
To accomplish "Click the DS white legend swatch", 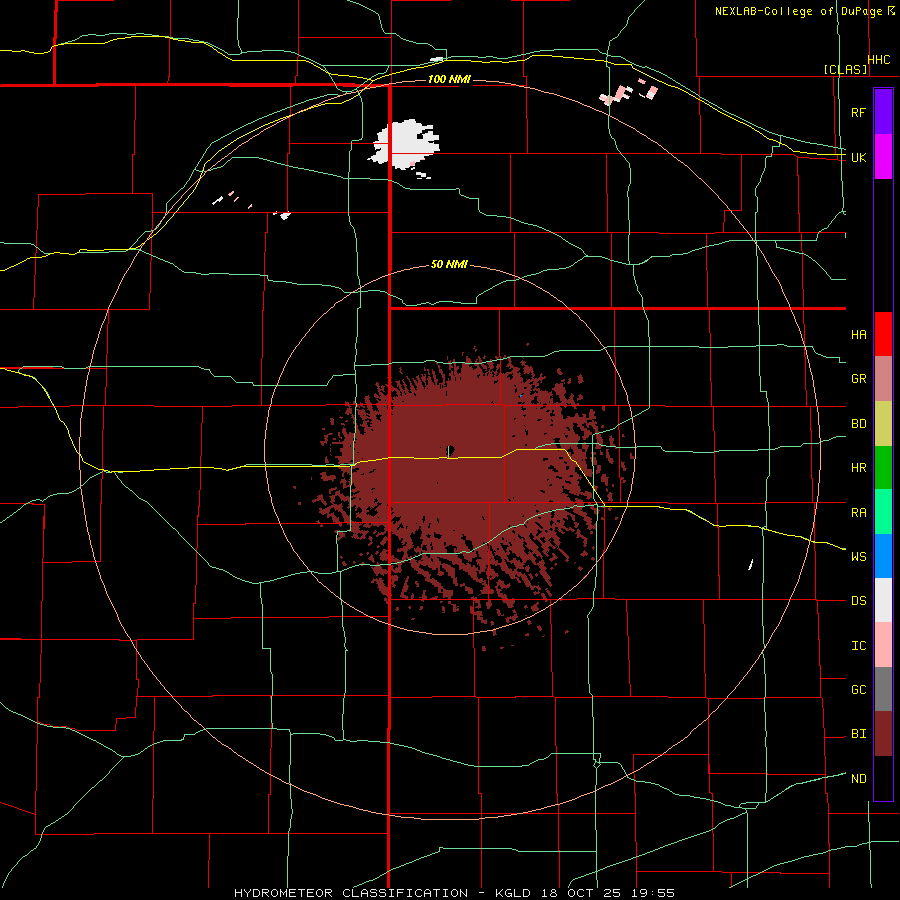I will coord(883,600).
